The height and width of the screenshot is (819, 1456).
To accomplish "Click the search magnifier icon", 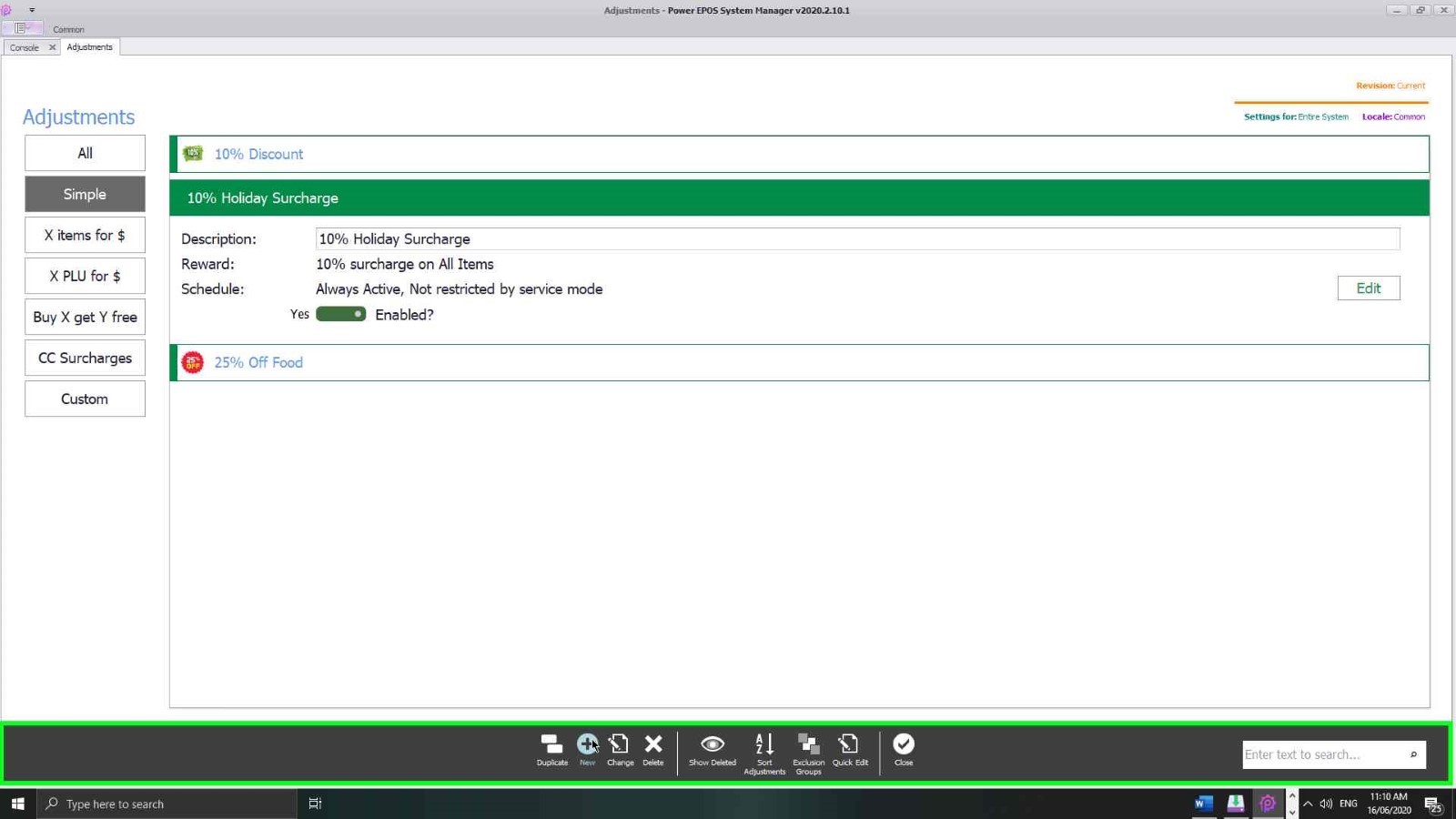I will pos(1413,754).
